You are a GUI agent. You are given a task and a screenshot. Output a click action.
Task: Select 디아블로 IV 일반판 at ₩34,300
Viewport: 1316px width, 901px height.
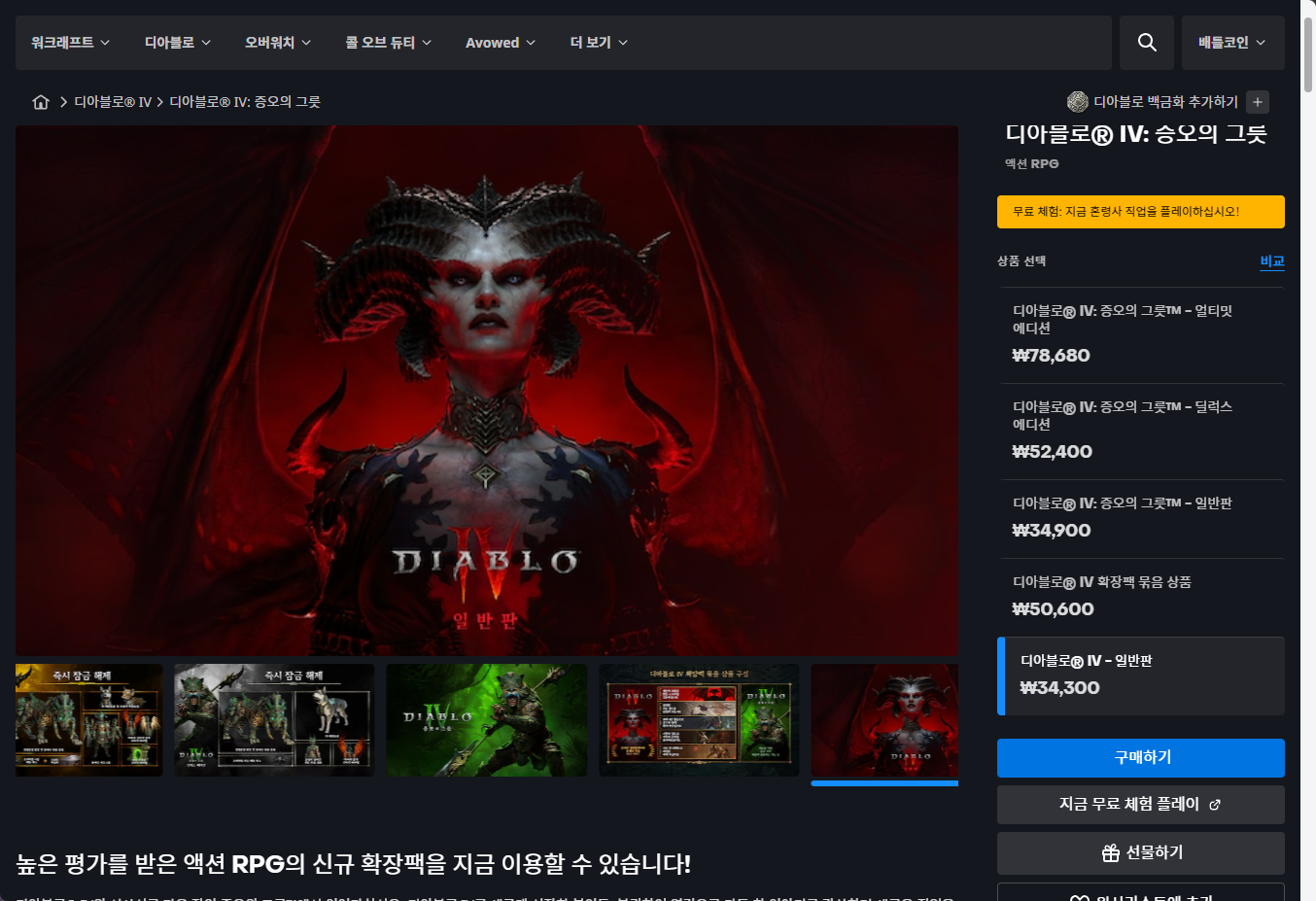1141,676
